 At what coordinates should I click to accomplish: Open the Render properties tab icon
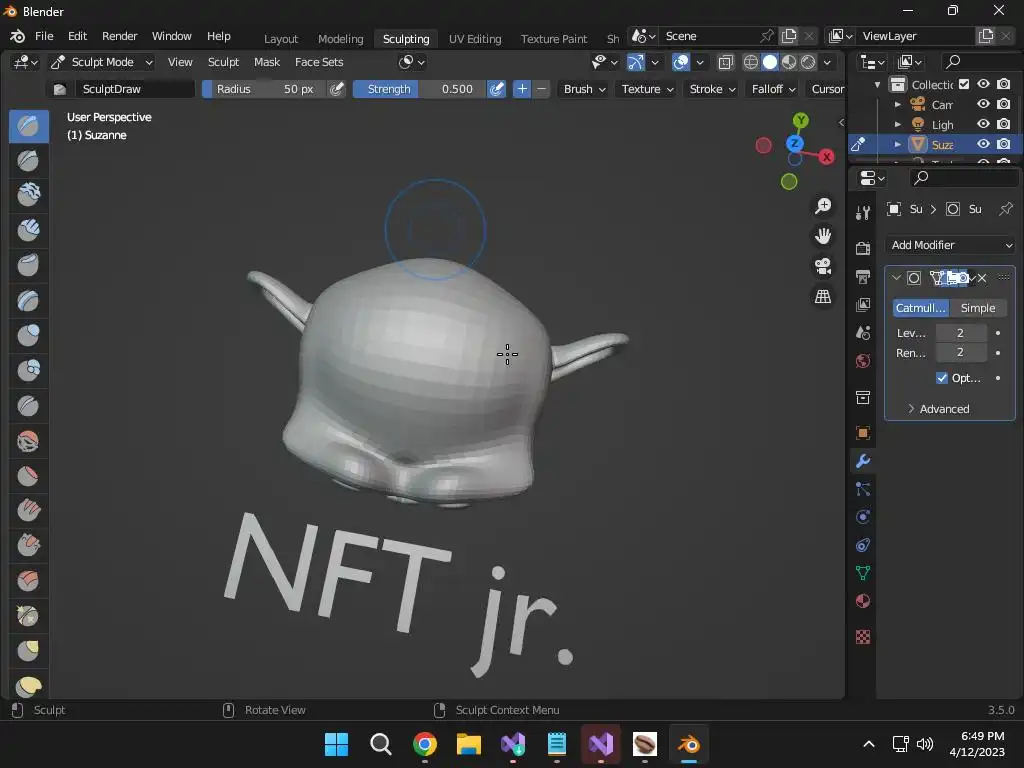pos(863,248)
